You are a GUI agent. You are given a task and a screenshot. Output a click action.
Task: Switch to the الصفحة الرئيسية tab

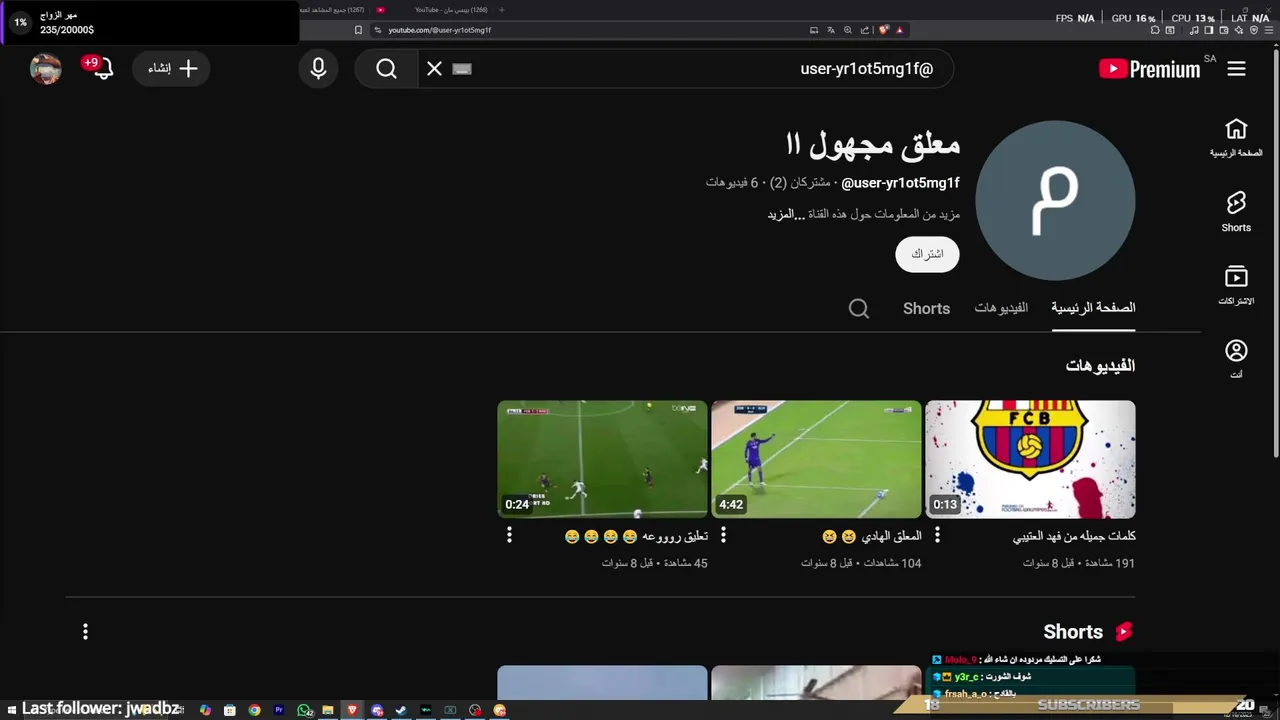1093,308
